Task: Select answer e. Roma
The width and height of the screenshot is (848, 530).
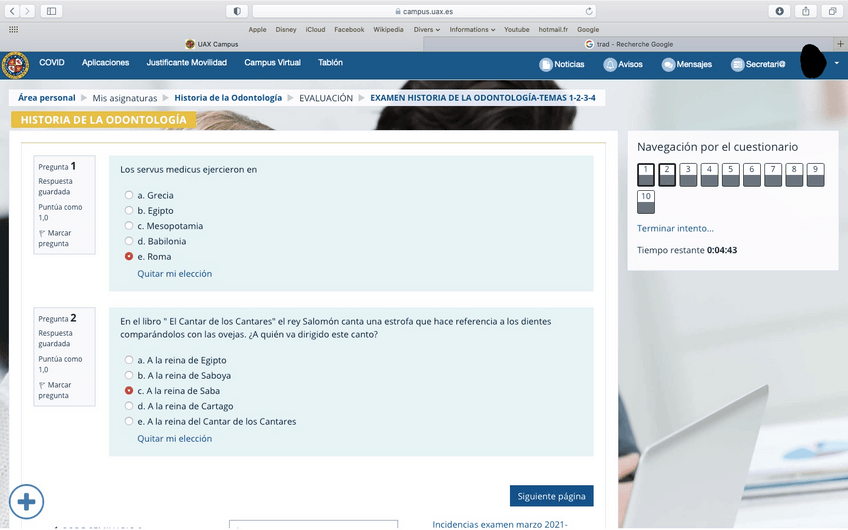Action: pyautogui.click(x=129, y=256)
